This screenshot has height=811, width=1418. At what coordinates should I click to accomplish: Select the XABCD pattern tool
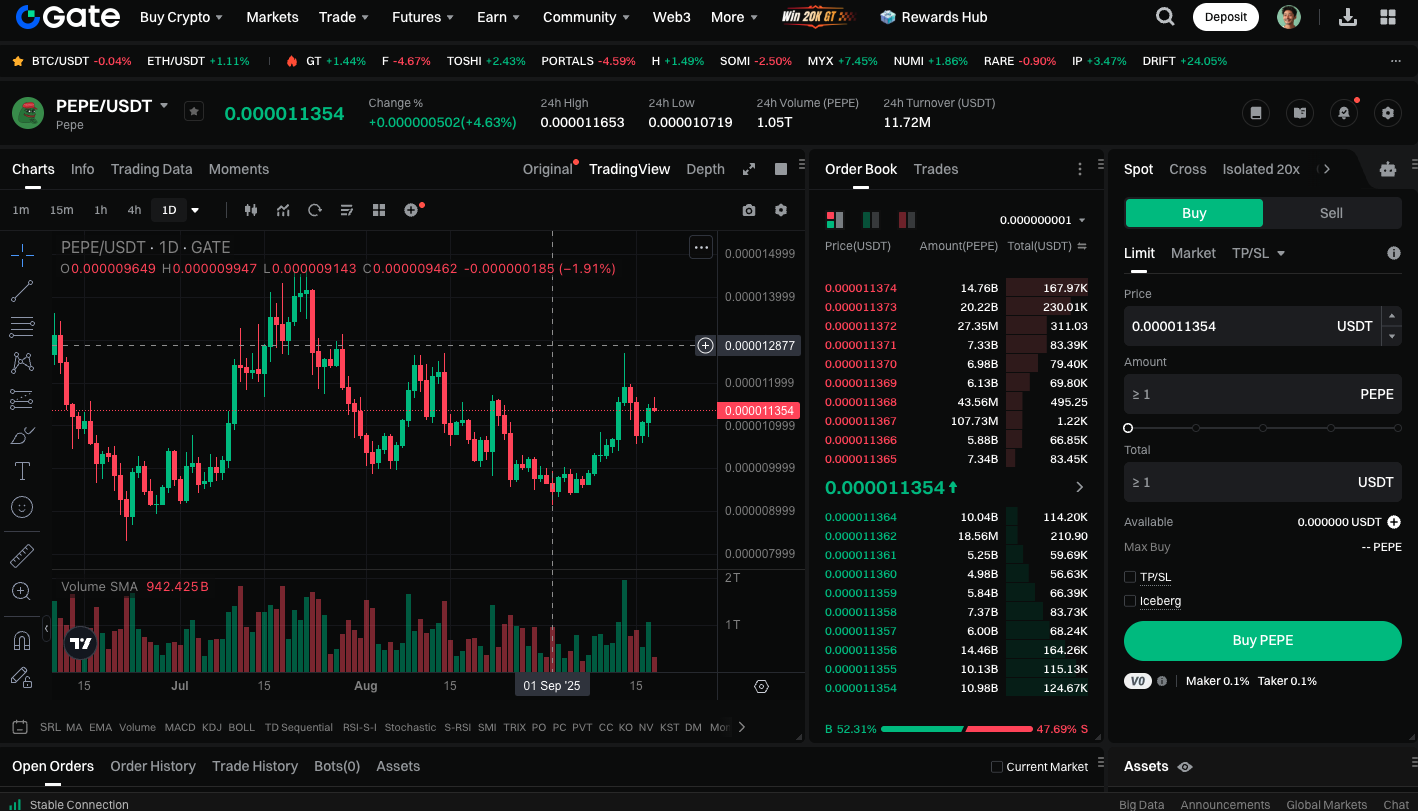click(22, 363)
